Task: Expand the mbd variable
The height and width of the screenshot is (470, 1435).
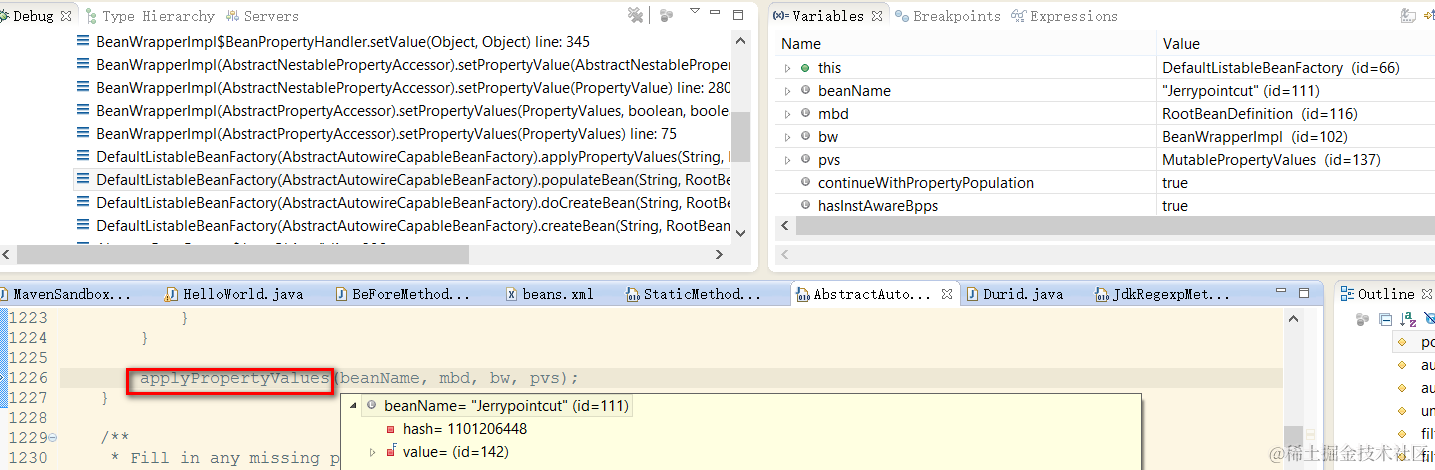Action: tap(788, 114)
